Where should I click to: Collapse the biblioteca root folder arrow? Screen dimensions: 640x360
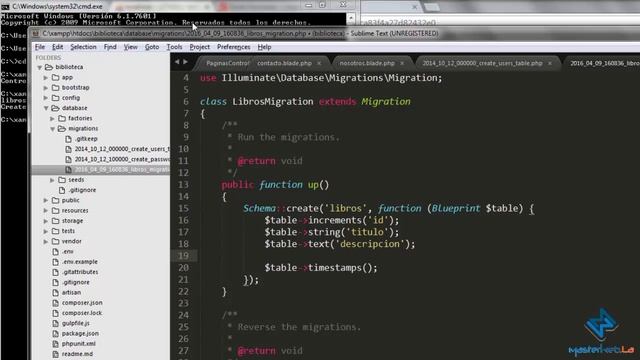click(x=40, y=67)
